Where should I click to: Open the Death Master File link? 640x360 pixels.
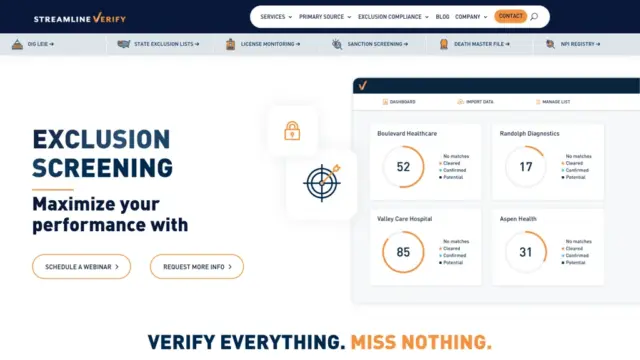tap(482, 44)
